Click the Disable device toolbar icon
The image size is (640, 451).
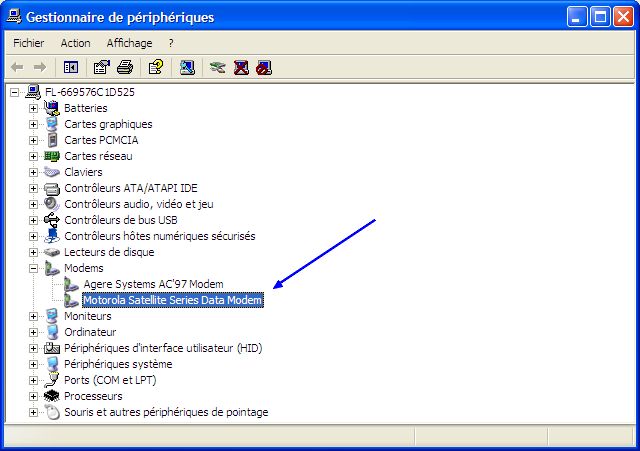click(264, 67)
